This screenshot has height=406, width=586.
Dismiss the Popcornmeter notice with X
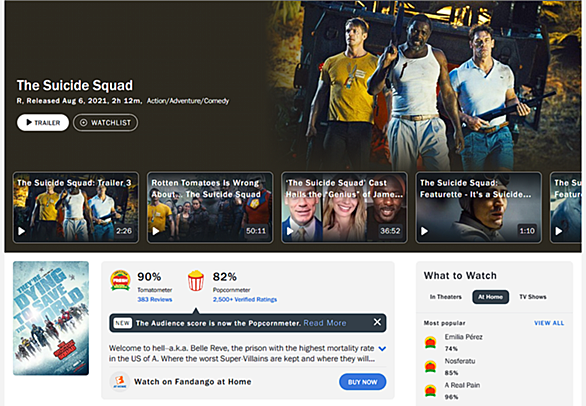377,322
